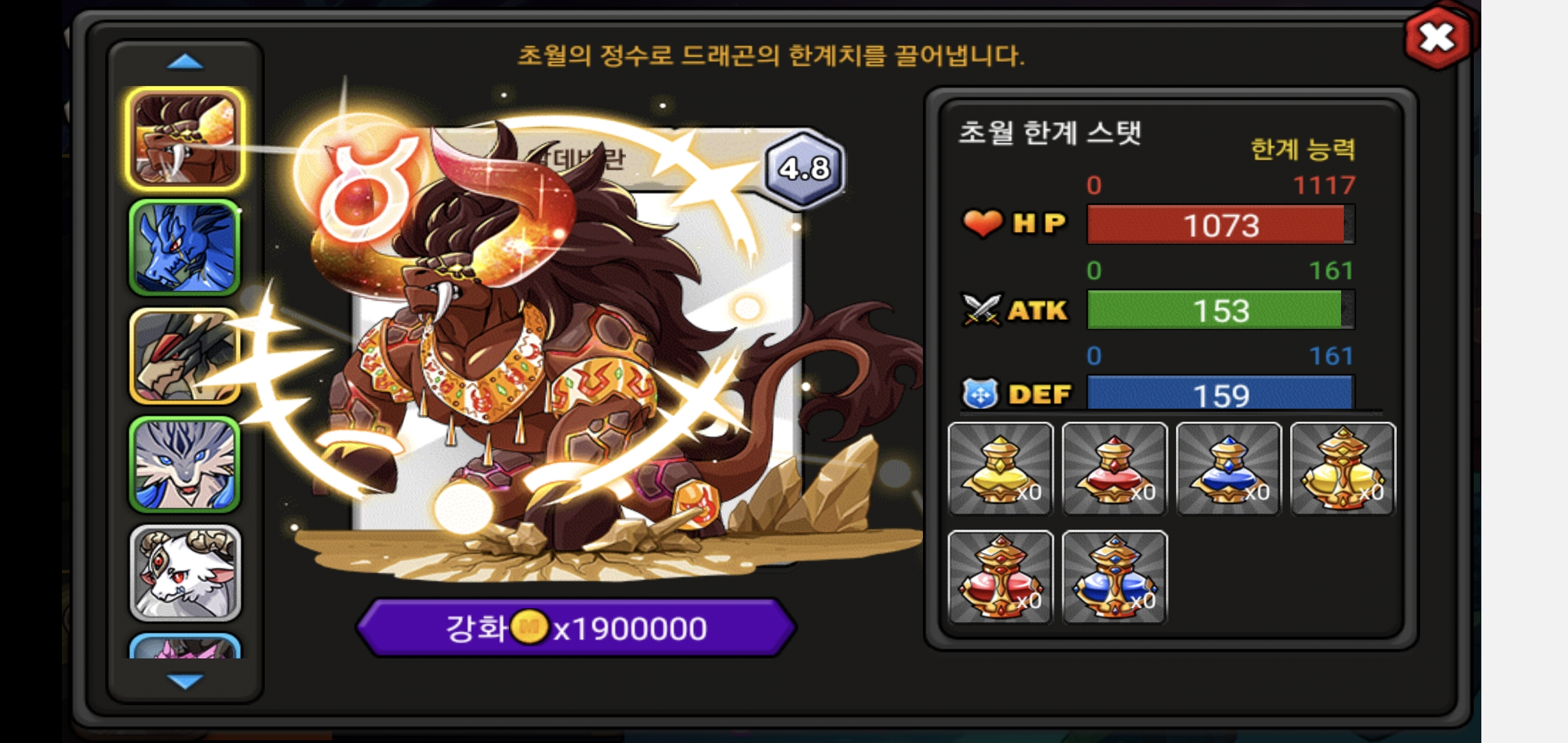This screenshot has width=1568, height=743.
Task: Show the dragon list up arrow
Action: point(185,63)
